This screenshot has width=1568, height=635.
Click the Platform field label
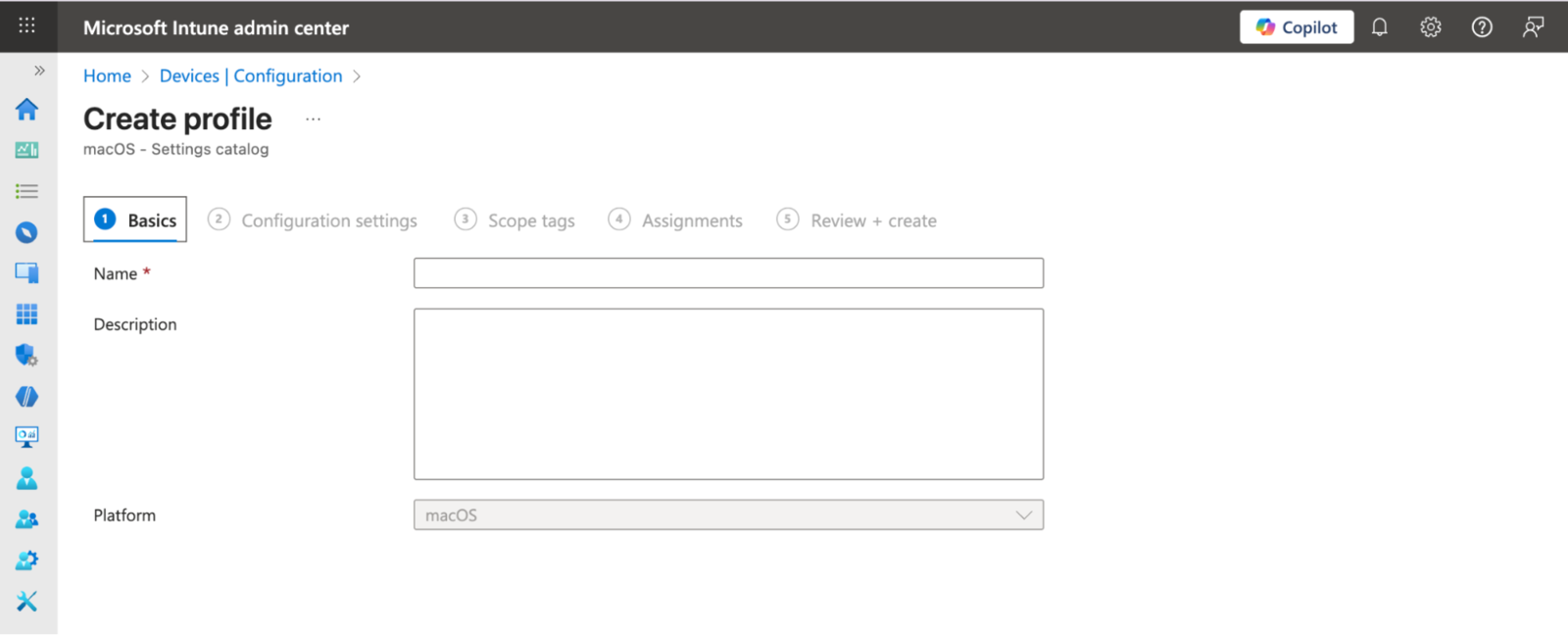pyautogui.click(x=124, y=515)
